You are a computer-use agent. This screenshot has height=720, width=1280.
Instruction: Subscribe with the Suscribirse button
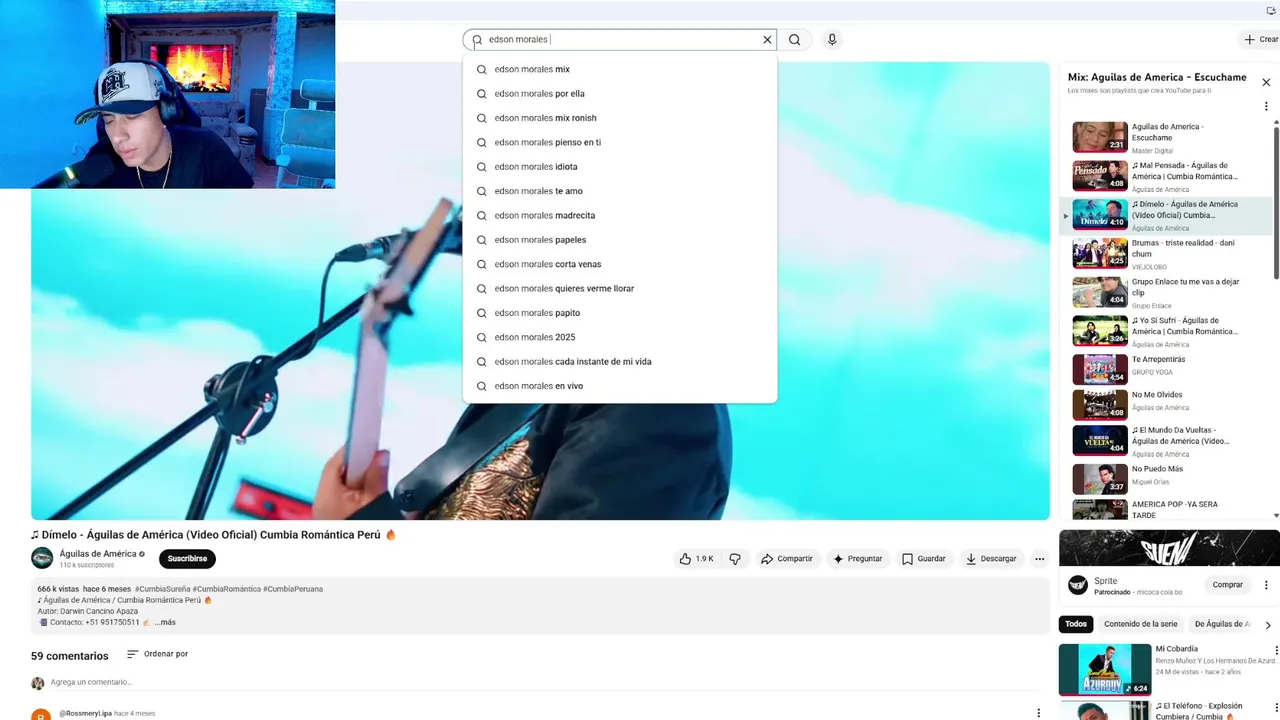click(187, 559)
